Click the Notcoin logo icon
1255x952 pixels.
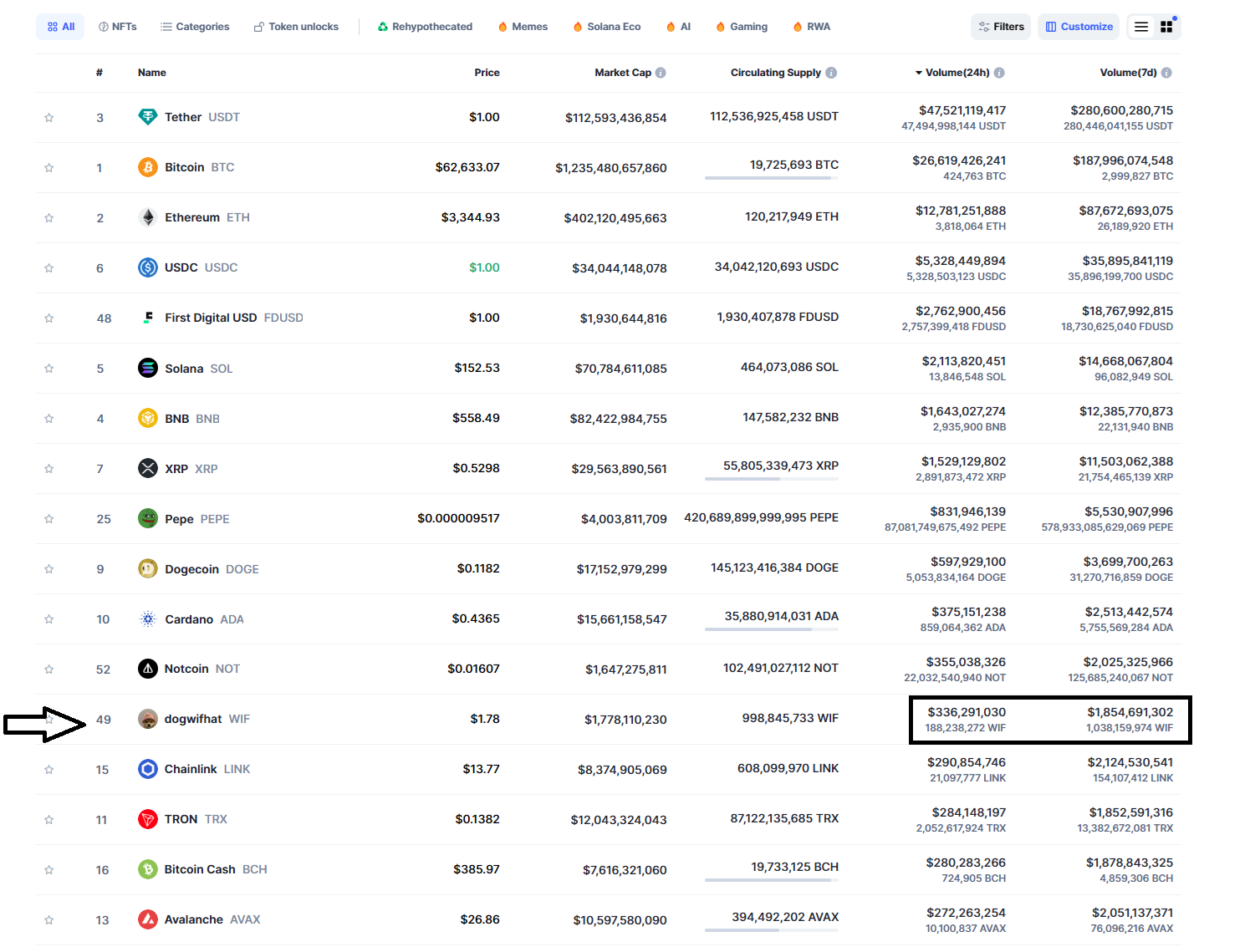148,669
